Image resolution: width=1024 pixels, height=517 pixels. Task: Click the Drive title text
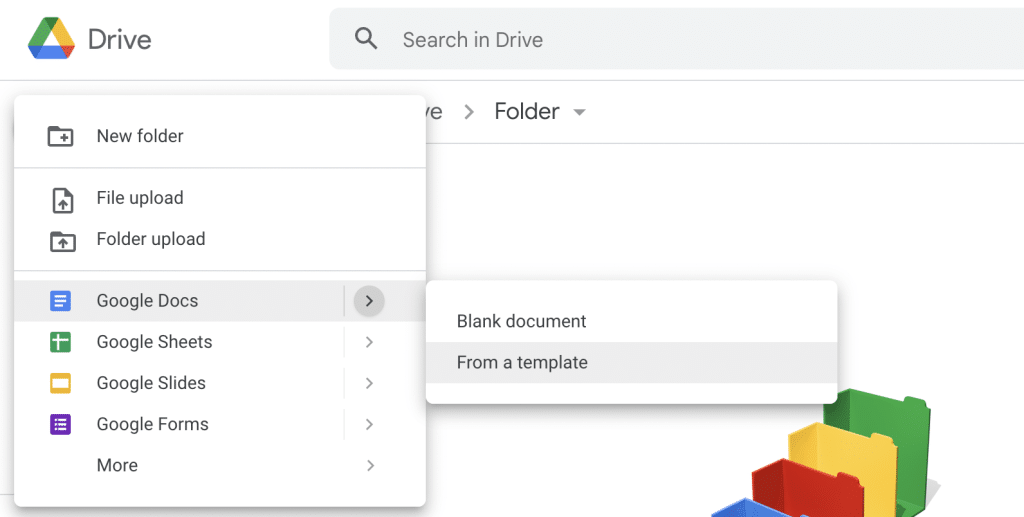[x=120, y=39]
